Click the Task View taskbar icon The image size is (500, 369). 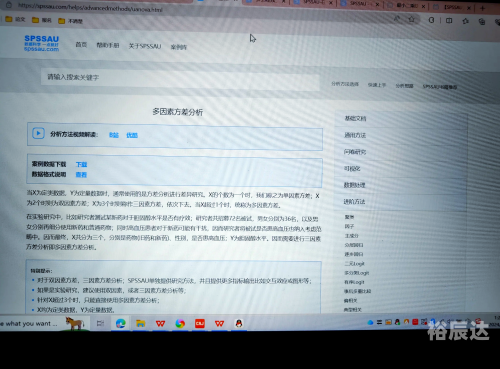coord(100,323)
